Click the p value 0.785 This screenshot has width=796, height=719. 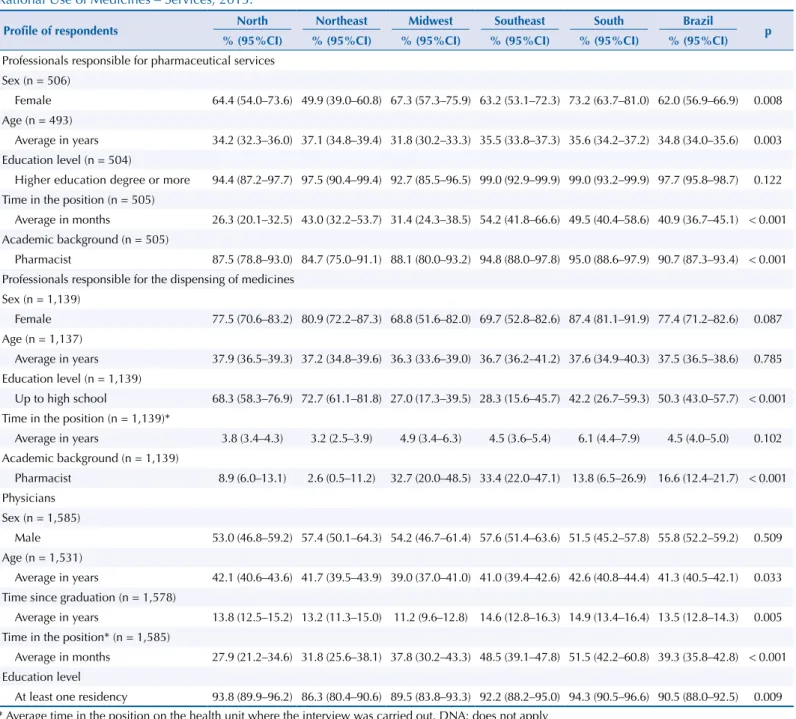coord(768,359)
